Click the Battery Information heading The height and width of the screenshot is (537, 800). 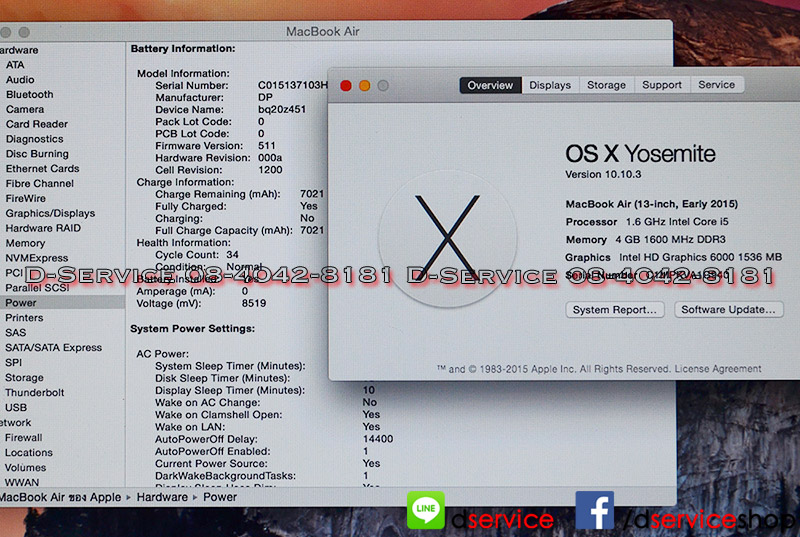(x=183, y=48)
